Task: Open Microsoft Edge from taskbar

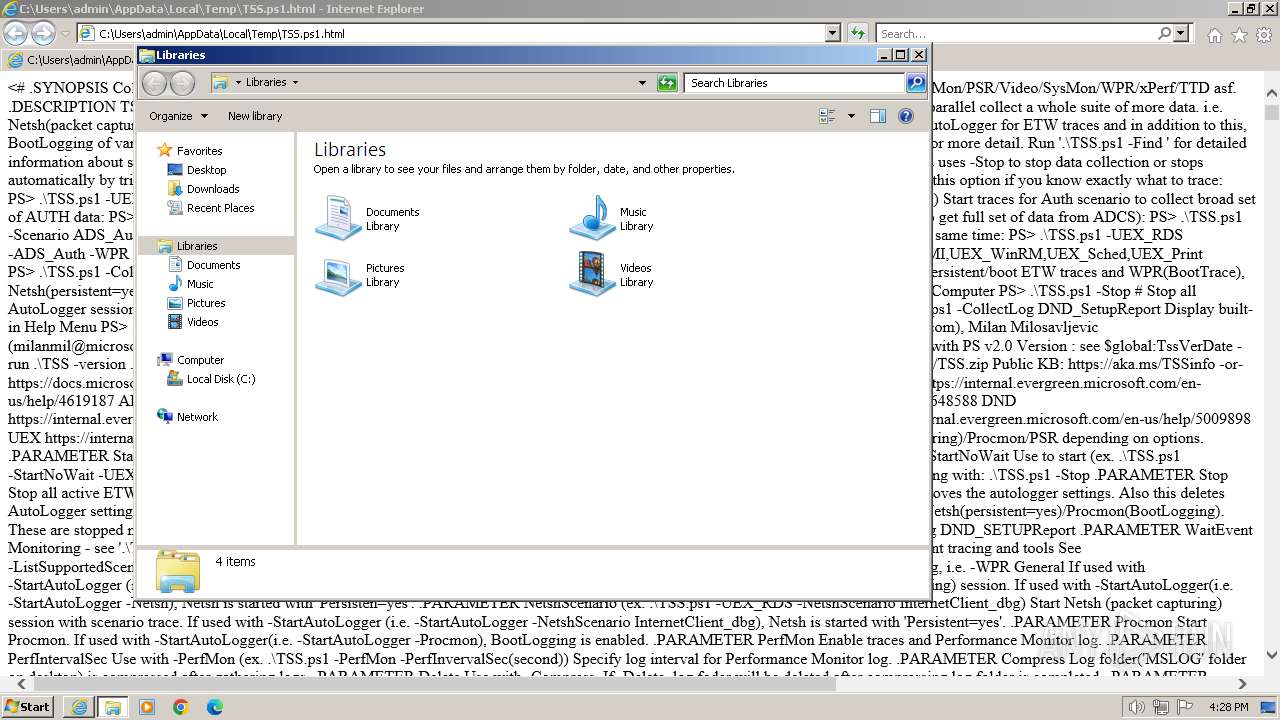Action: (215, 707)
